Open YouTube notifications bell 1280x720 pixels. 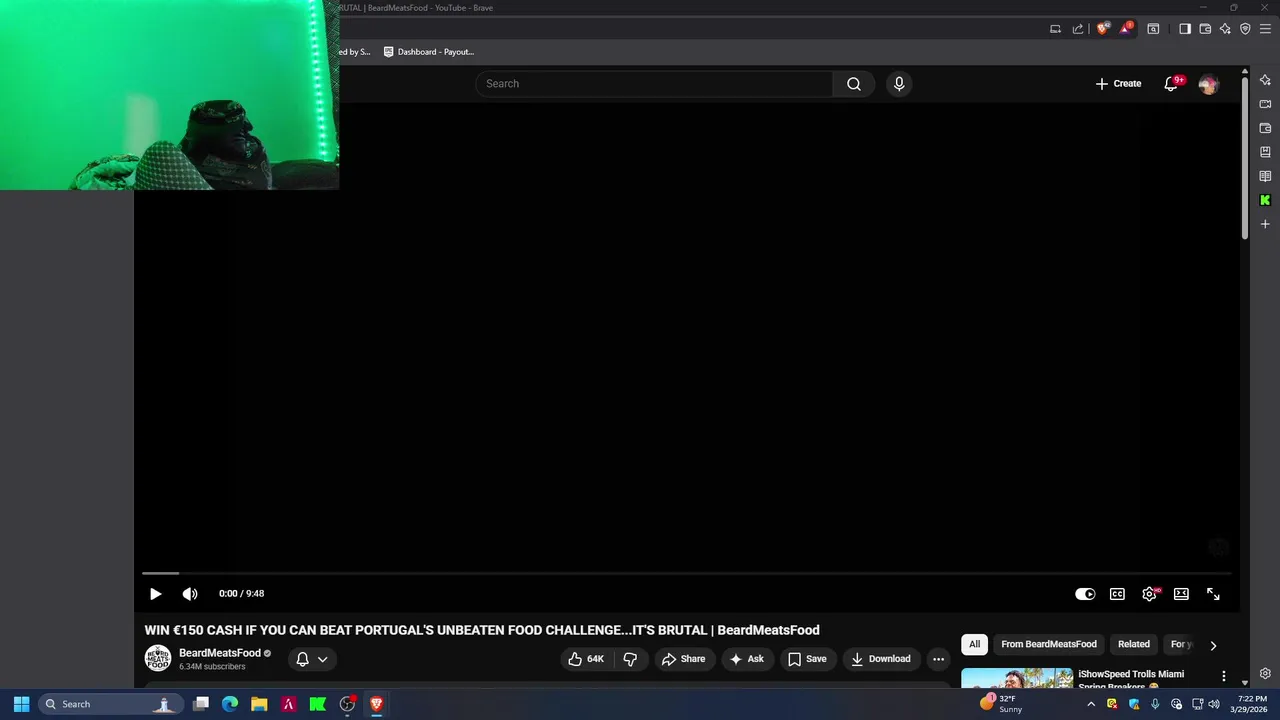coord(1171,84)
